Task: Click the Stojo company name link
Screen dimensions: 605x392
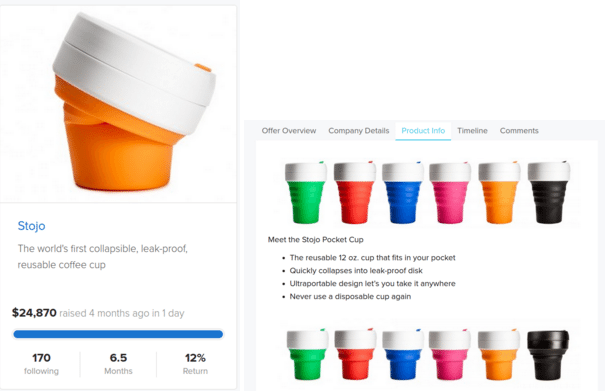Action: click(31, 226)
